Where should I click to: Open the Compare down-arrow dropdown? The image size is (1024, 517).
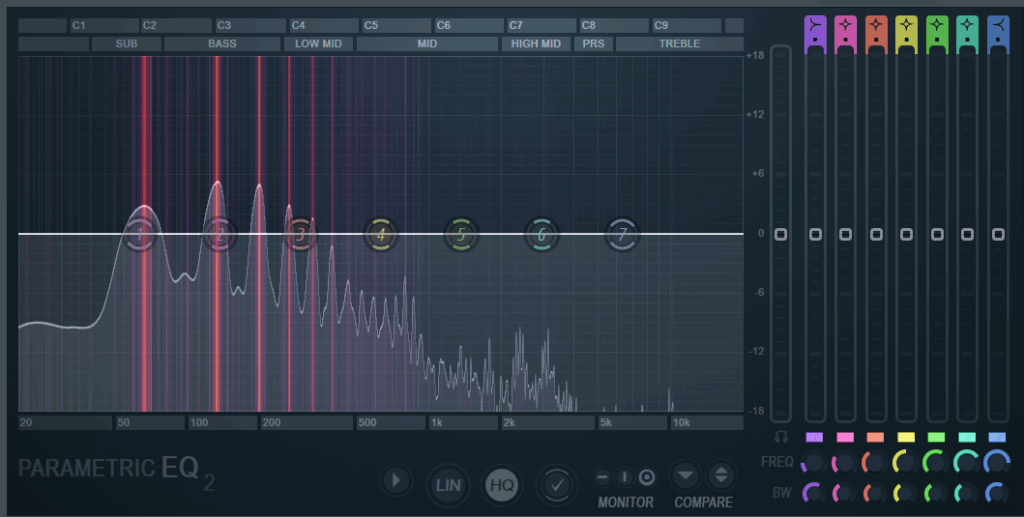pyautogui.click(x=685, y=475)
